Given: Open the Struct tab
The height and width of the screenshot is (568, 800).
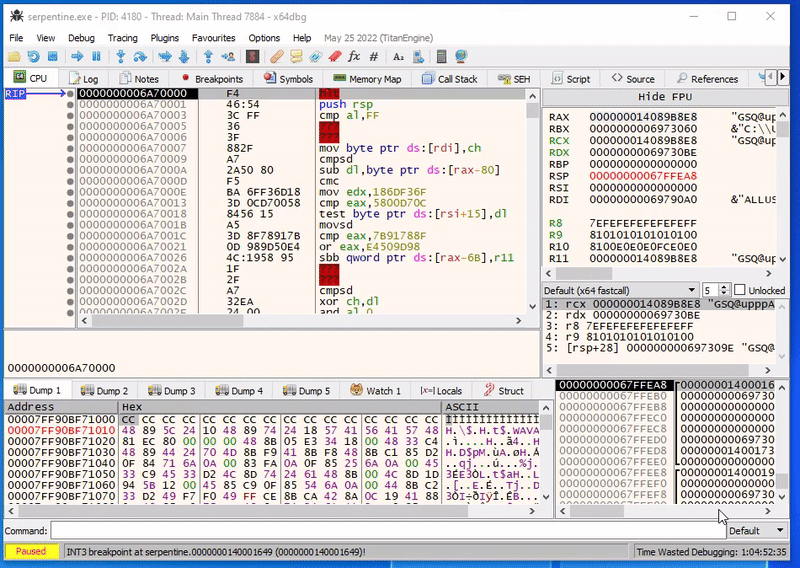Looking at the screenshot, I should coord(504,390).
